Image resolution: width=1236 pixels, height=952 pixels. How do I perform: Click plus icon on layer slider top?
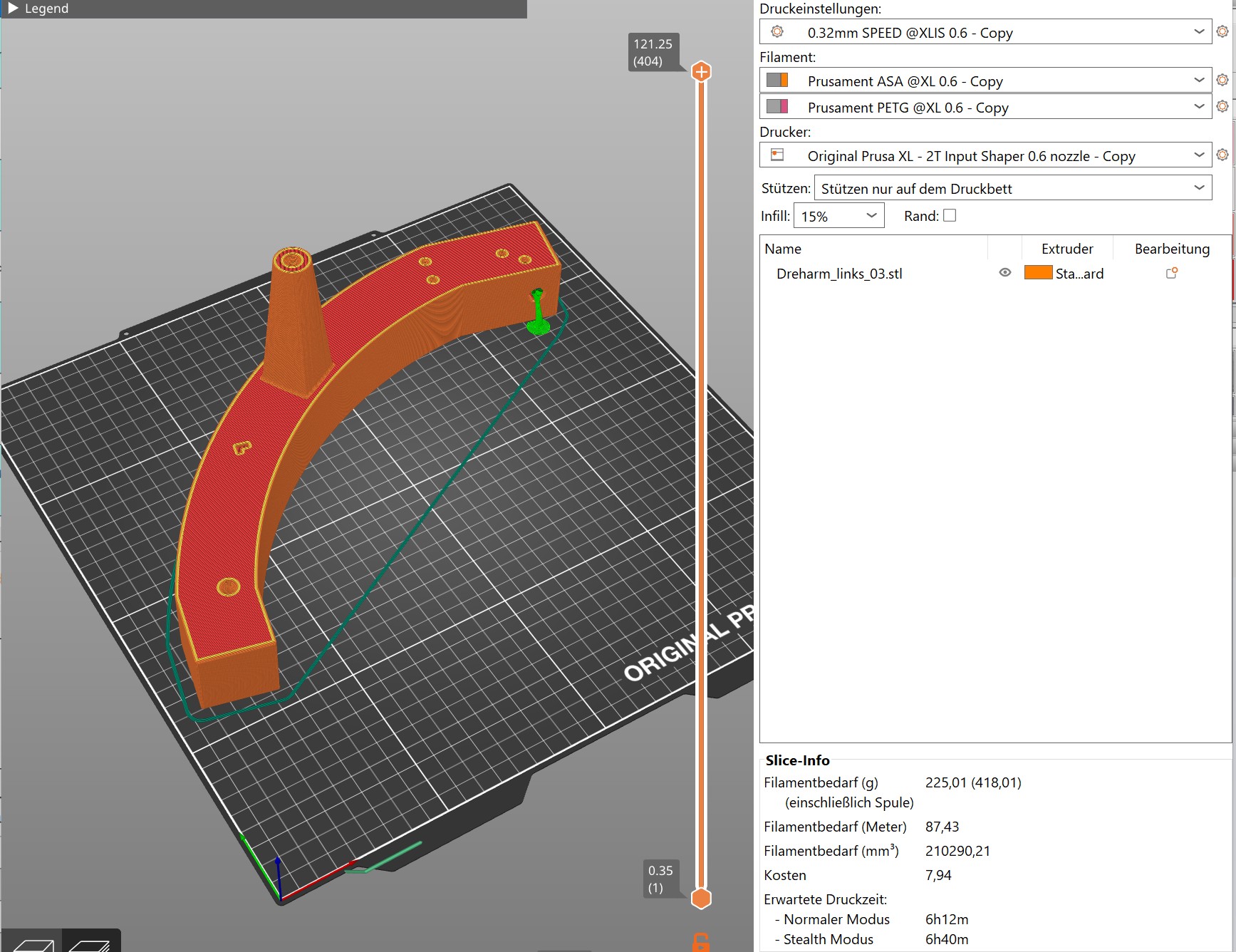pos(702,72)
